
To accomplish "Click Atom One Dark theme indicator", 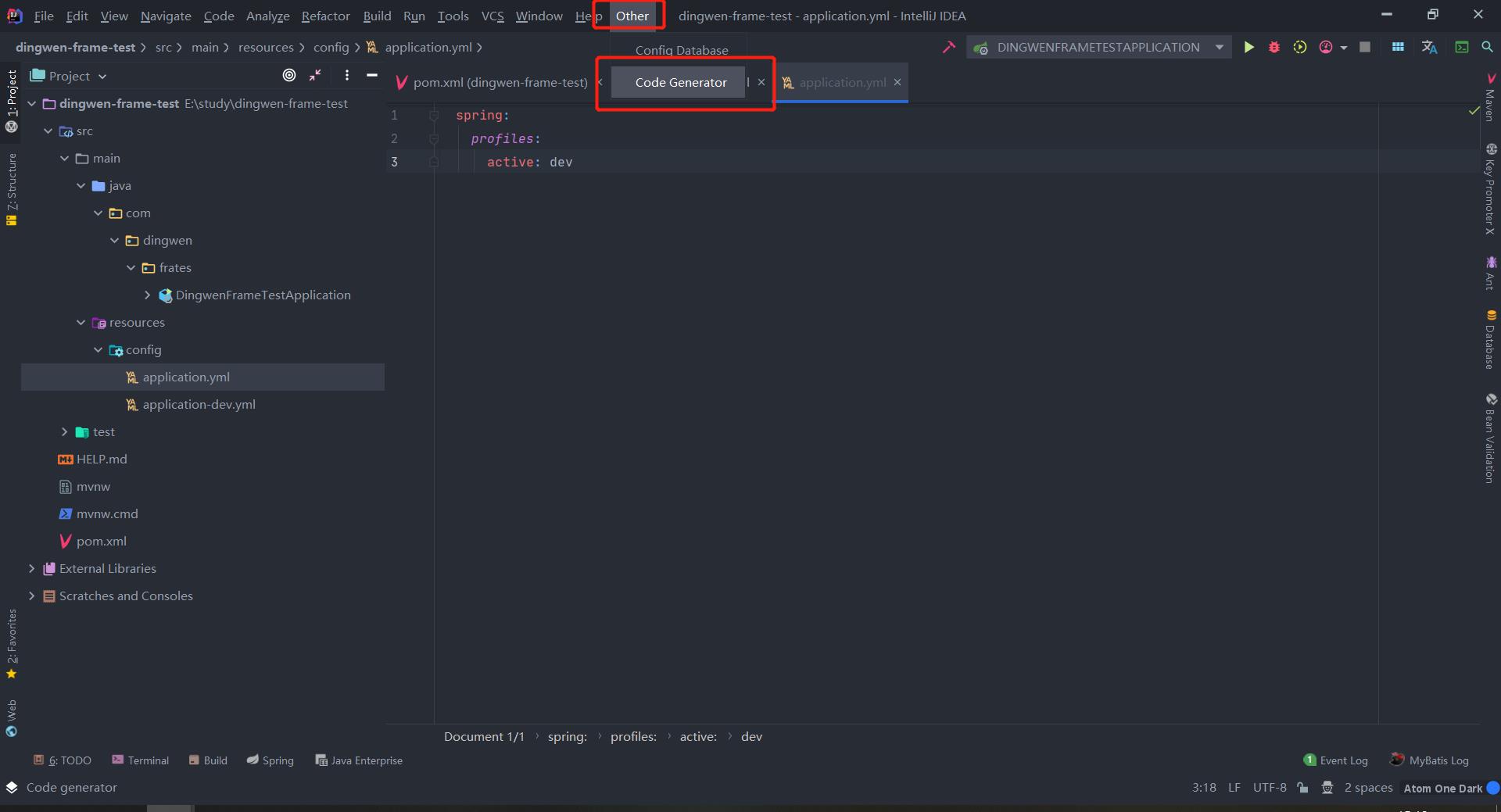I will [x=1442, y=788].
